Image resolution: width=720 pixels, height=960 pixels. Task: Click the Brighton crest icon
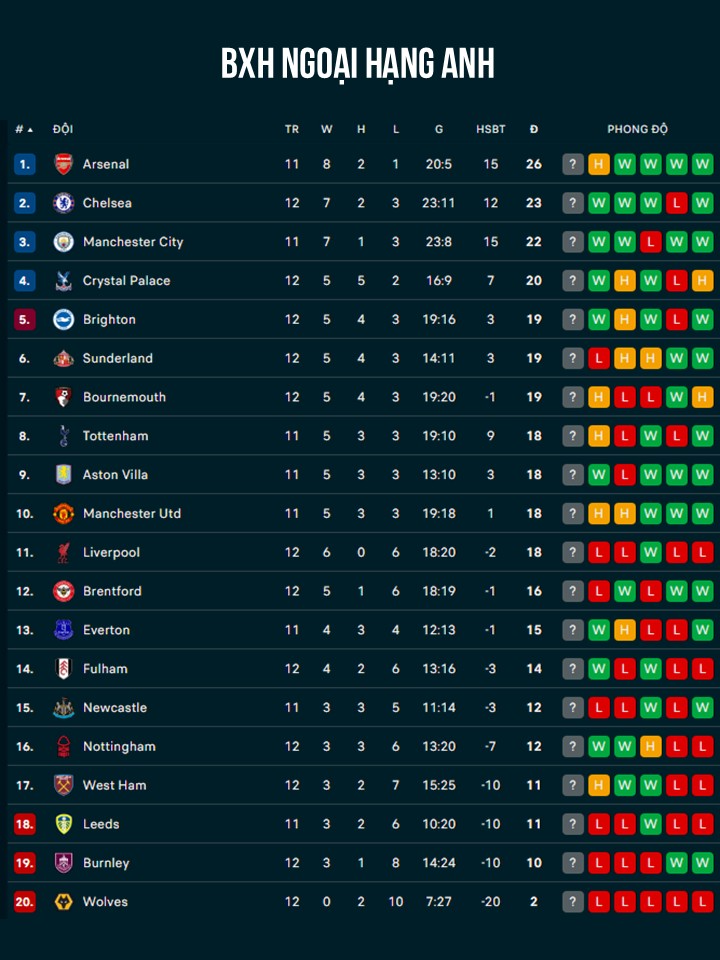[63, 320]
